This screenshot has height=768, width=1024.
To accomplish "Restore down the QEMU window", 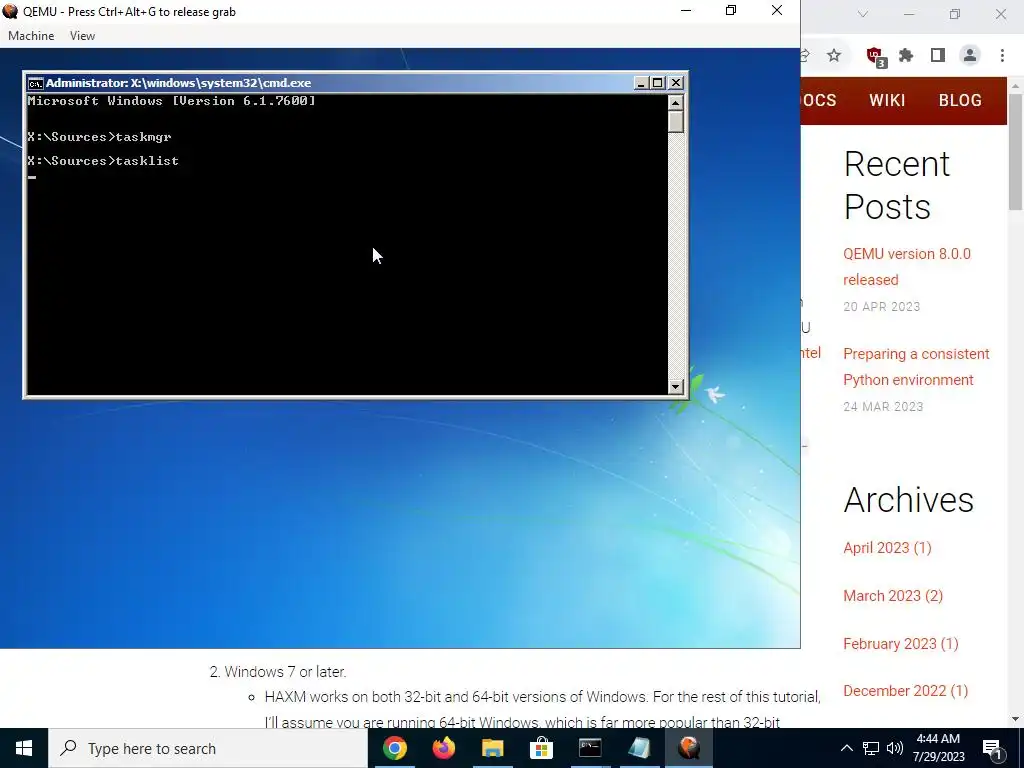I will (731, 10).
